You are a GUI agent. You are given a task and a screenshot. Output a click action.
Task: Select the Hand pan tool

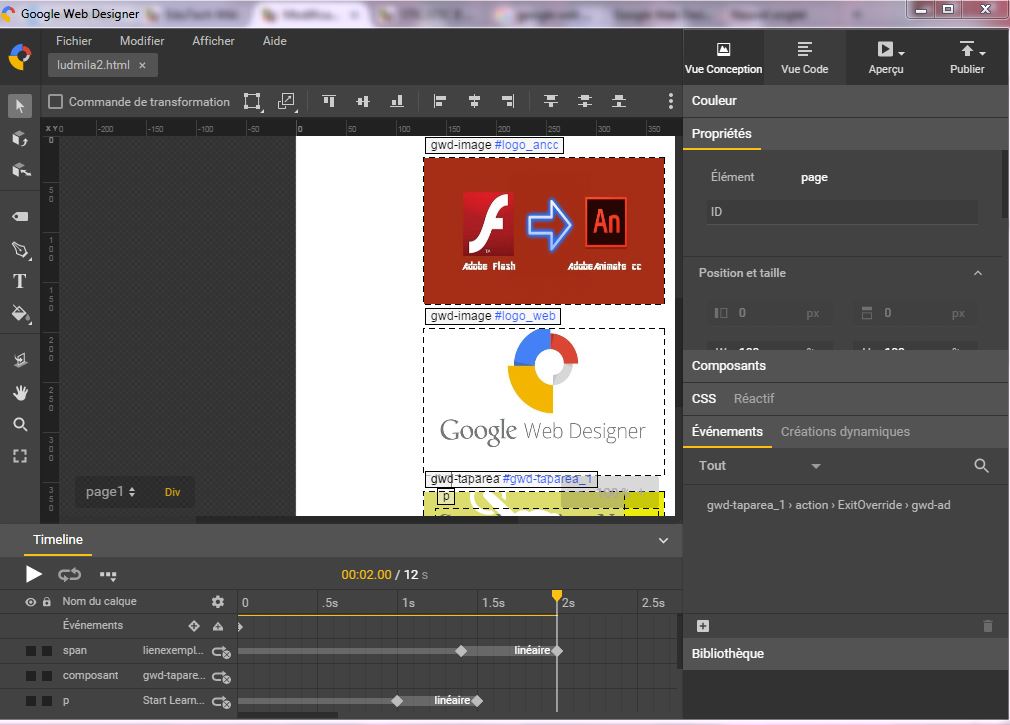(x=20, y=393)
